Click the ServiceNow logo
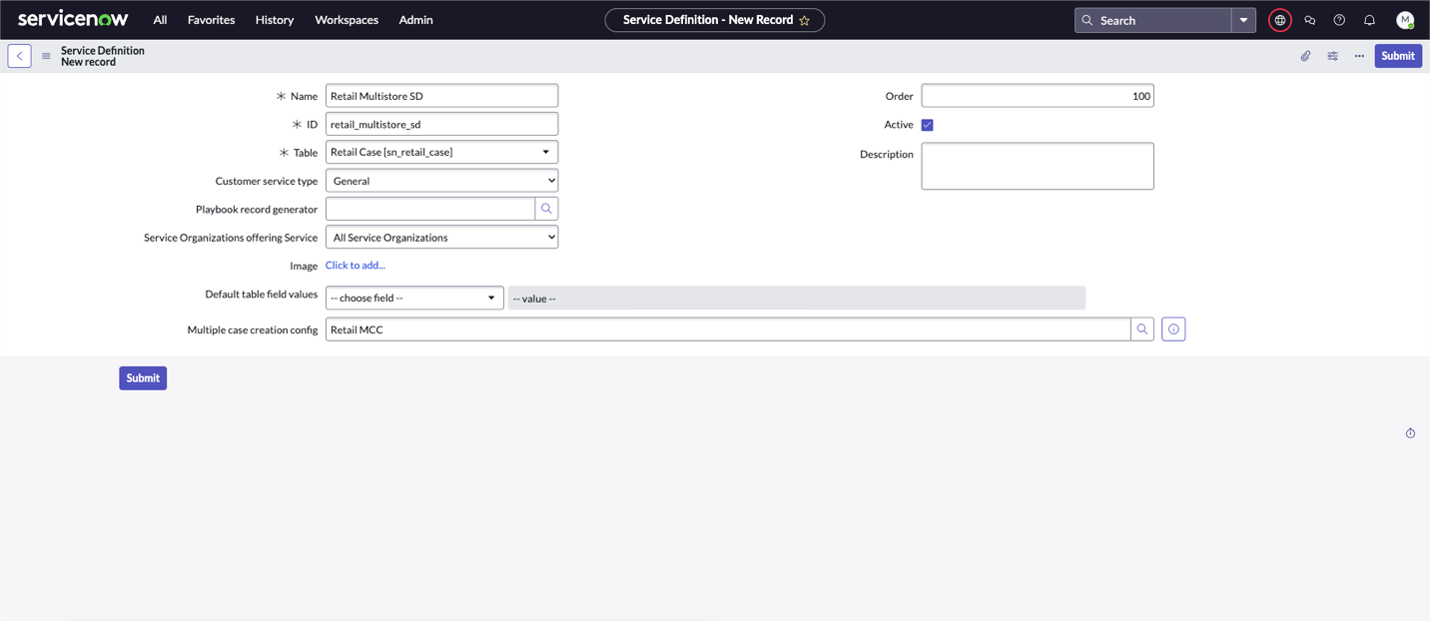Screen dimensions: 1430x626 [73, 19]
